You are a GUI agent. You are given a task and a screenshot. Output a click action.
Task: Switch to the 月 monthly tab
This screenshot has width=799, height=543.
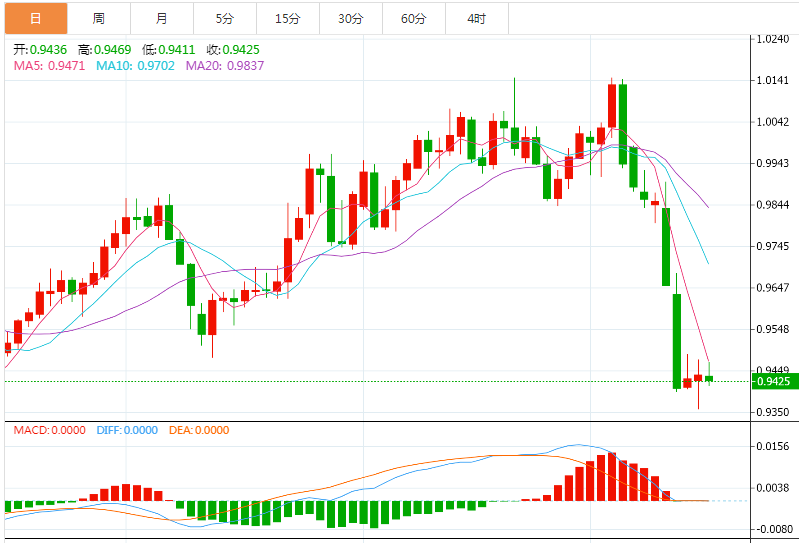pyautogui.click(x=162, y=19)
